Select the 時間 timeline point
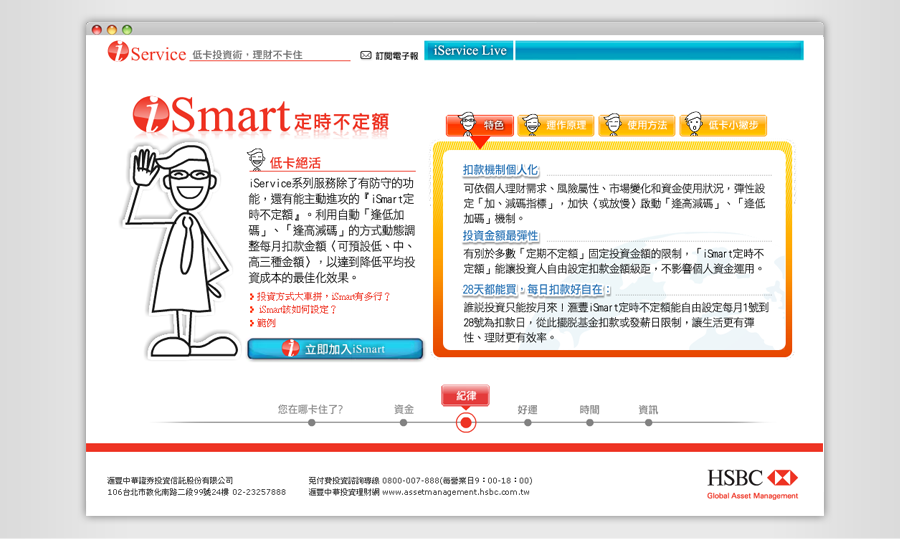 tap(589, 422)
